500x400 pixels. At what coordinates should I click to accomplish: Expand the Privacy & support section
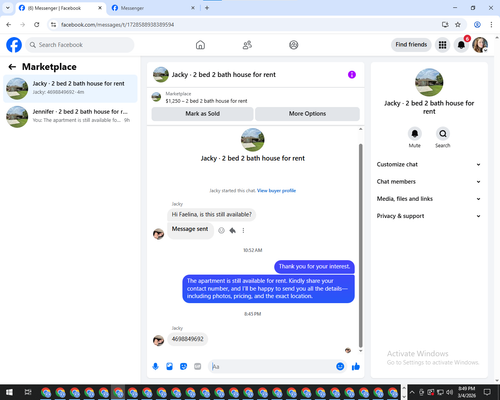coord(429,216)
